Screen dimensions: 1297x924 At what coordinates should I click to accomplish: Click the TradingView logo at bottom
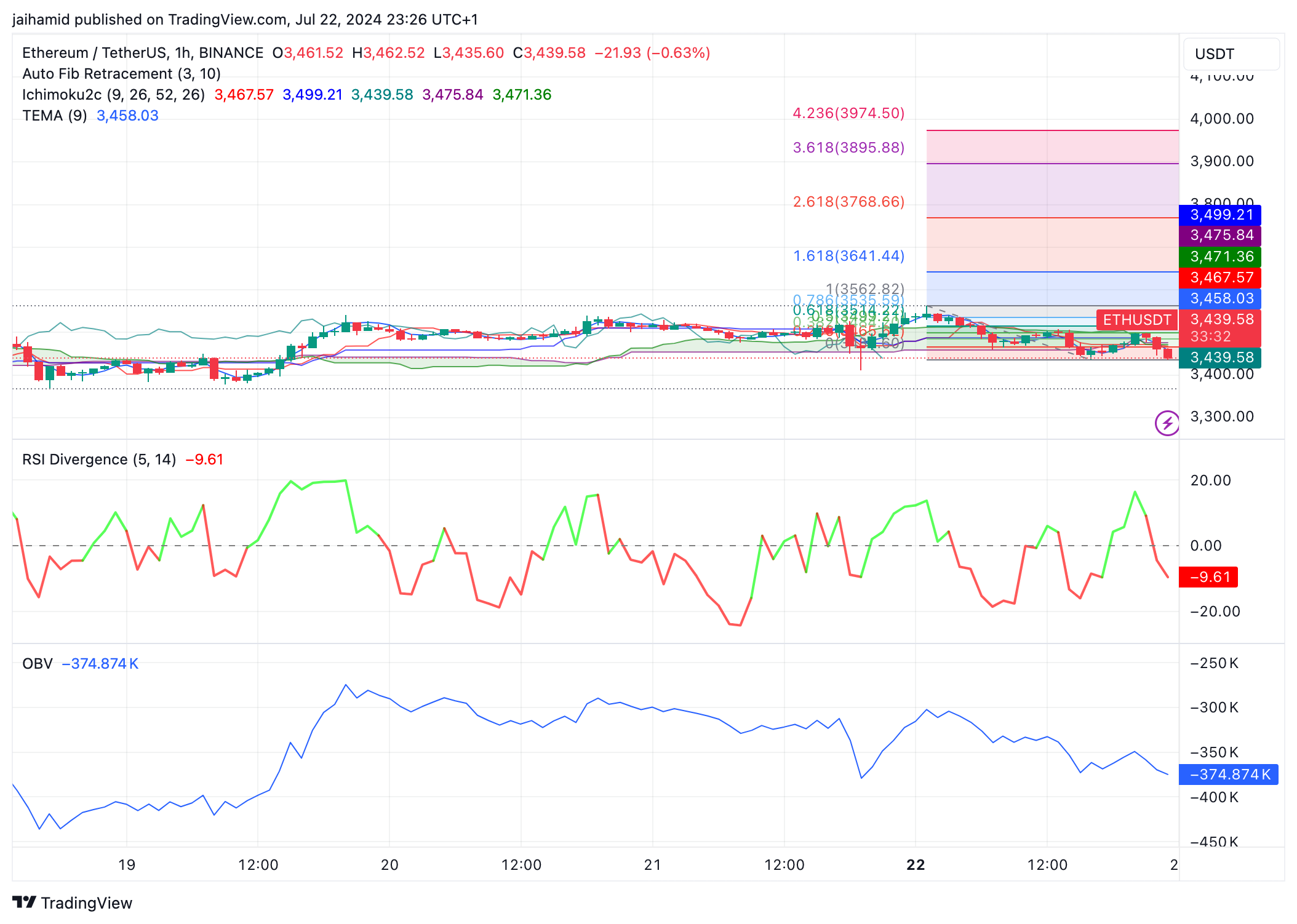click(x=73, y=902)
